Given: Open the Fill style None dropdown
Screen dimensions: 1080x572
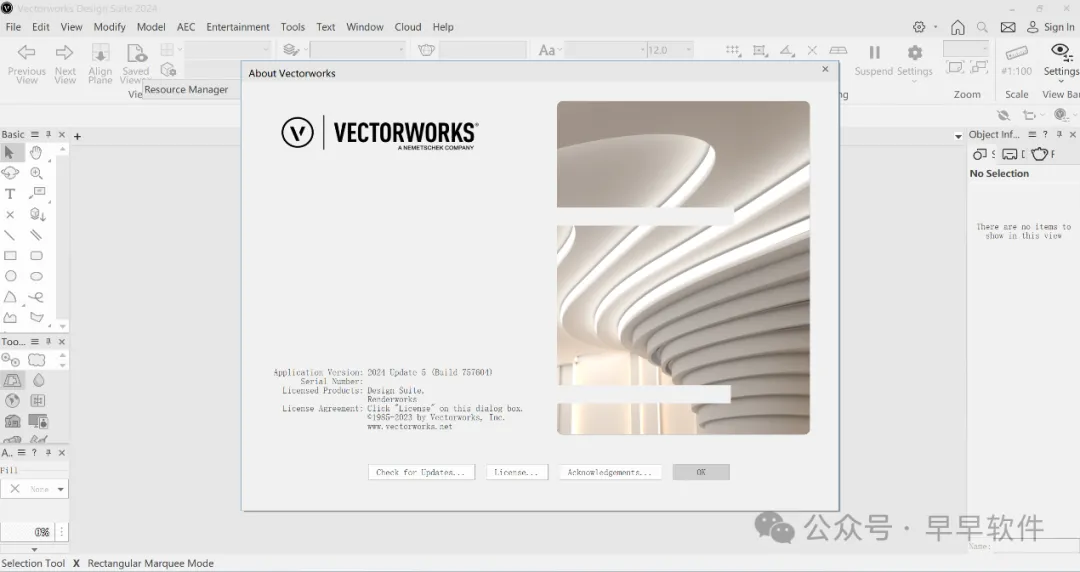Looking at the screenshot, I should coord(34,489).
